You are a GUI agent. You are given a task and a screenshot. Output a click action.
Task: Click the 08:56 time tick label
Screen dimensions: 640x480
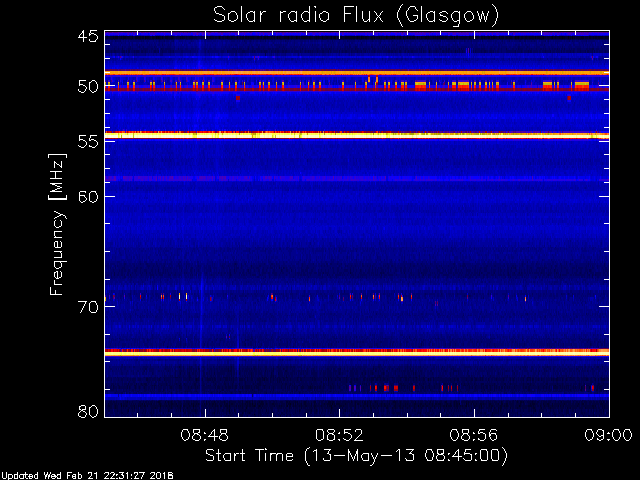(x=474, y=435)
